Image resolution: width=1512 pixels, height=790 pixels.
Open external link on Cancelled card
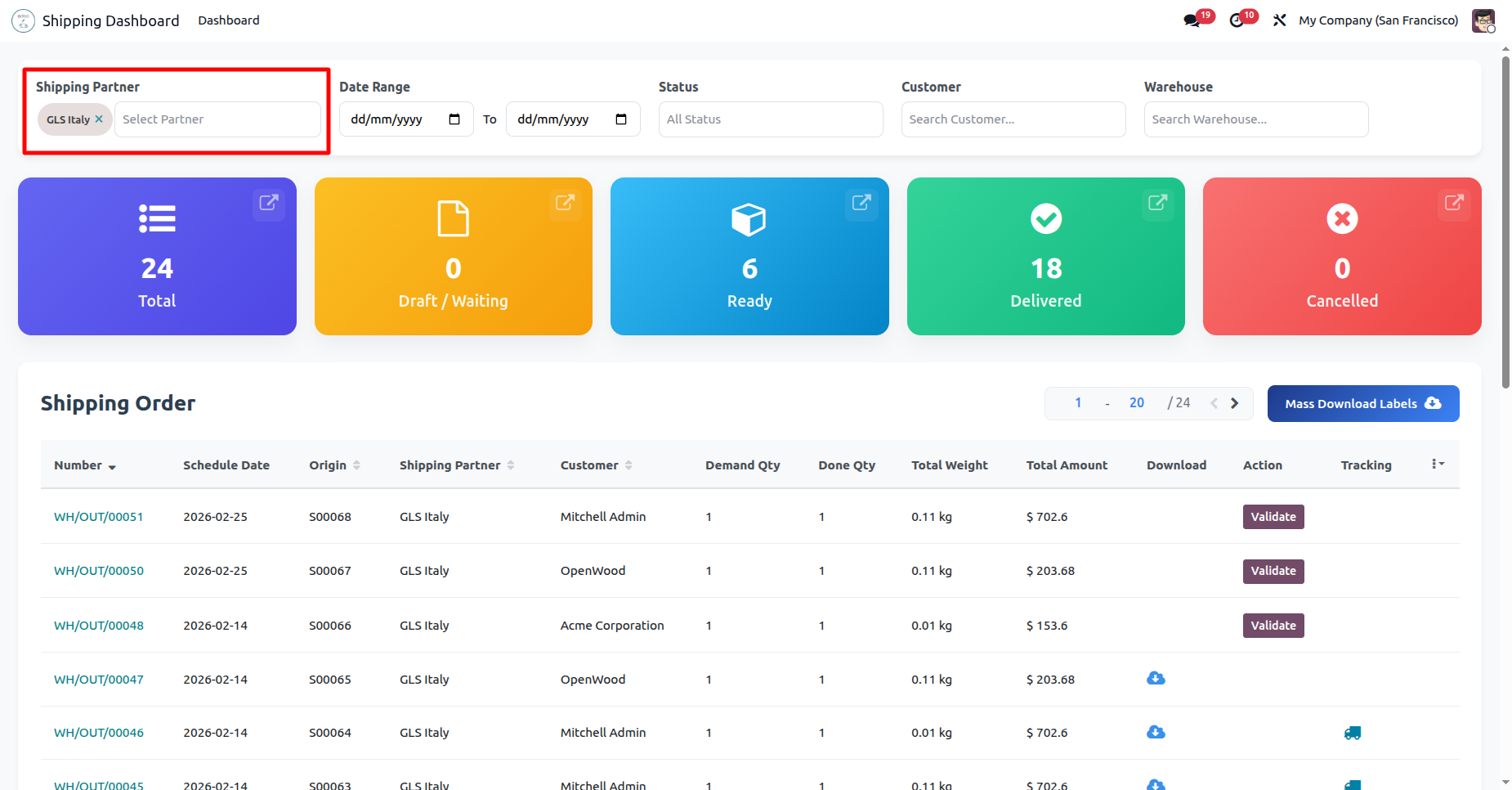1454,203
